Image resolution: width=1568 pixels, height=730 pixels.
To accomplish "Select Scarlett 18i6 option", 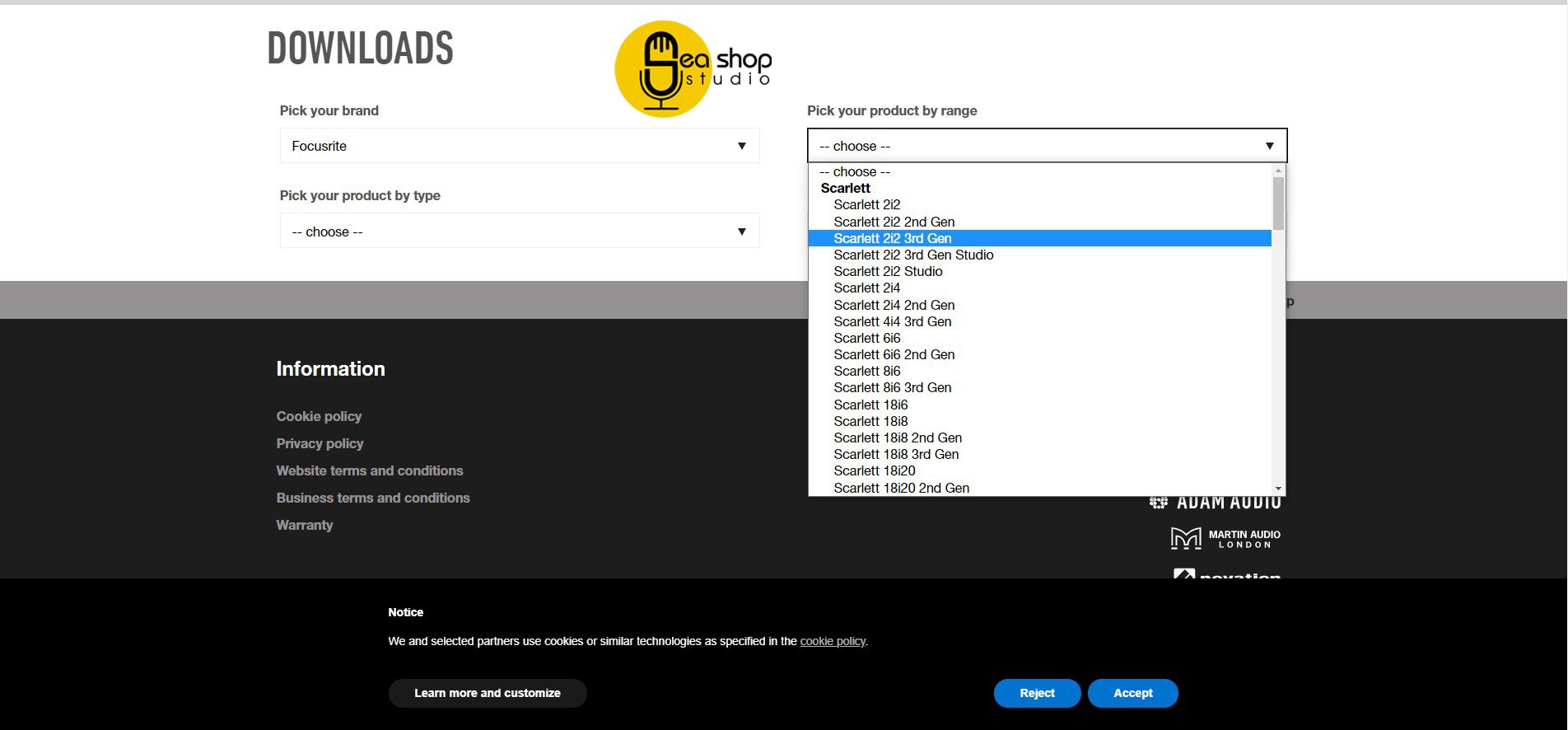I will 1040,405.
